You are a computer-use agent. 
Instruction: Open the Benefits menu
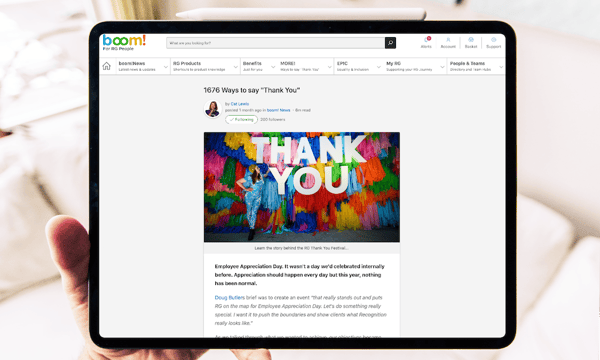253,66
